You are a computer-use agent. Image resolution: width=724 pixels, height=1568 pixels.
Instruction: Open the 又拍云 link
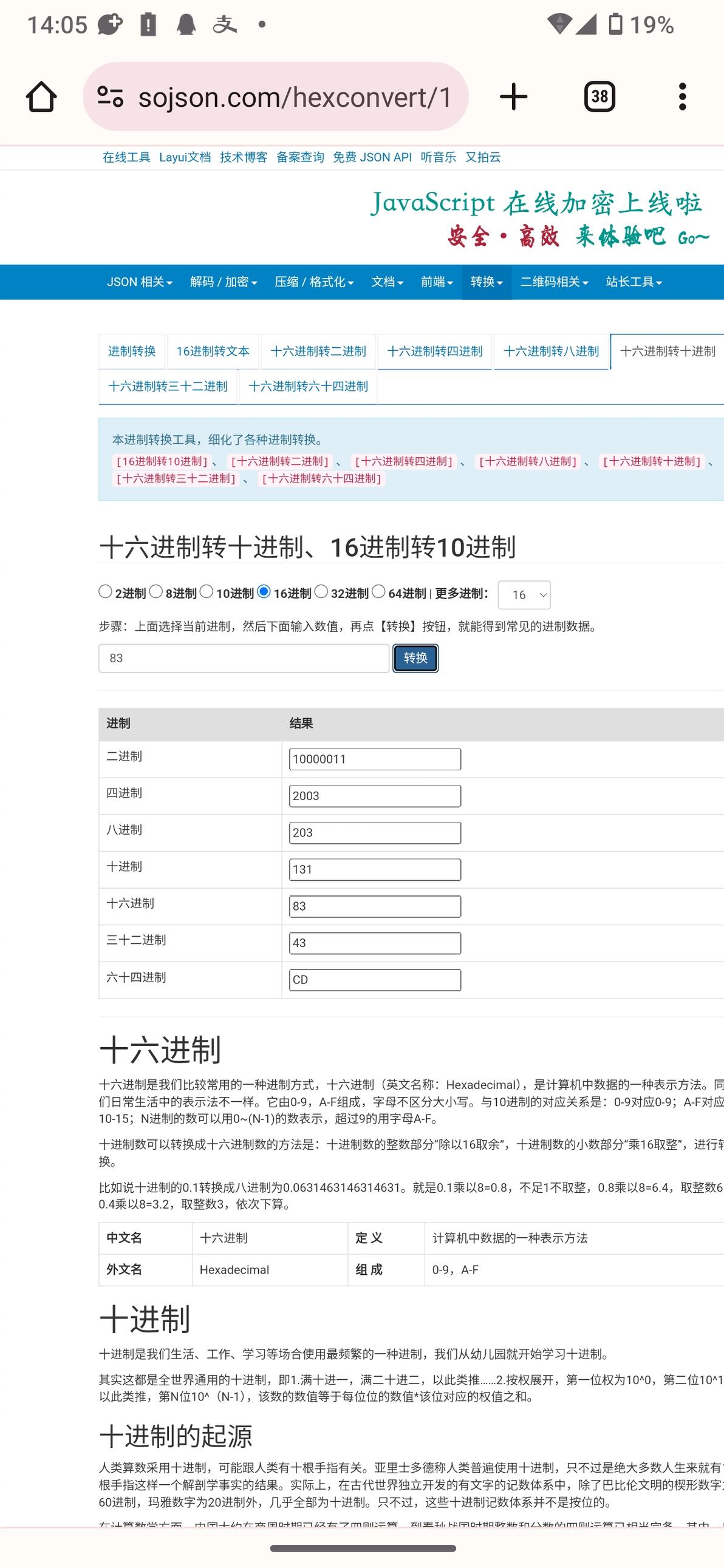pyautogui.click(x=483, y=157)
